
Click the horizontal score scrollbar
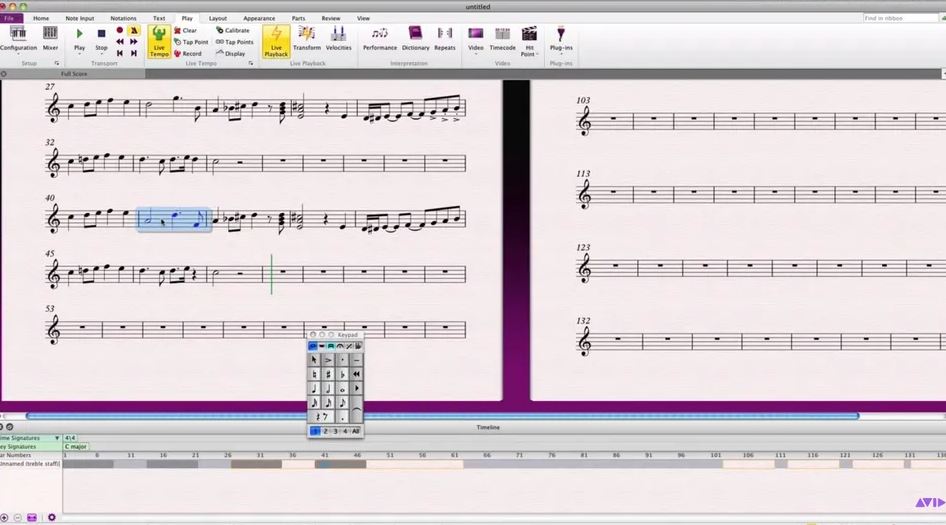coord(442,416)
